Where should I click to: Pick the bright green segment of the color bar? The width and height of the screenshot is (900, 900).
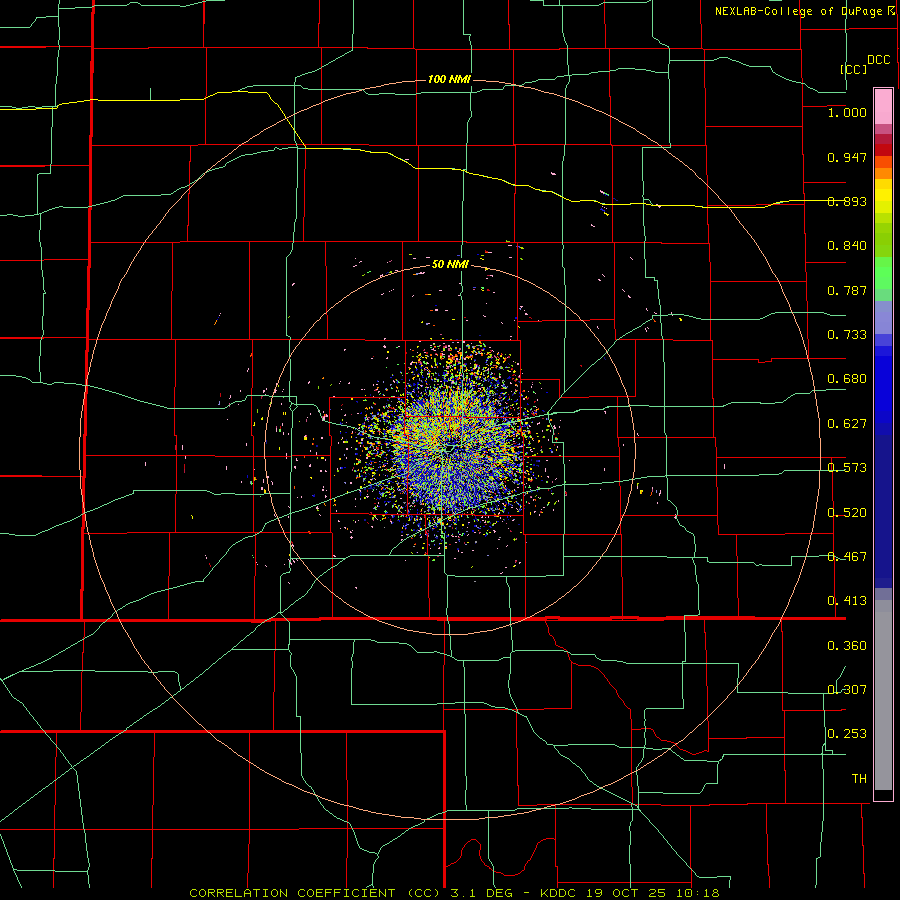pyautogui.click(x=883, y=273)
